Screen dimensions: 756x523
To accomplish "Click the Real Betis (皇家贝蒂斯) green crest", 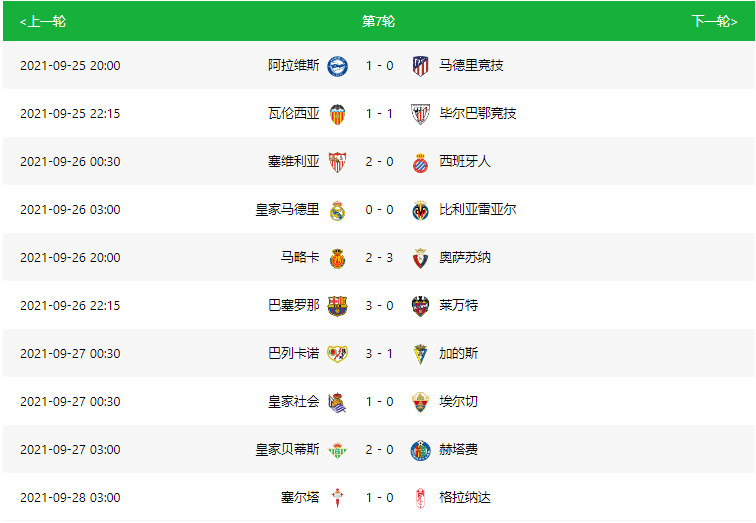I will [338, 450].
